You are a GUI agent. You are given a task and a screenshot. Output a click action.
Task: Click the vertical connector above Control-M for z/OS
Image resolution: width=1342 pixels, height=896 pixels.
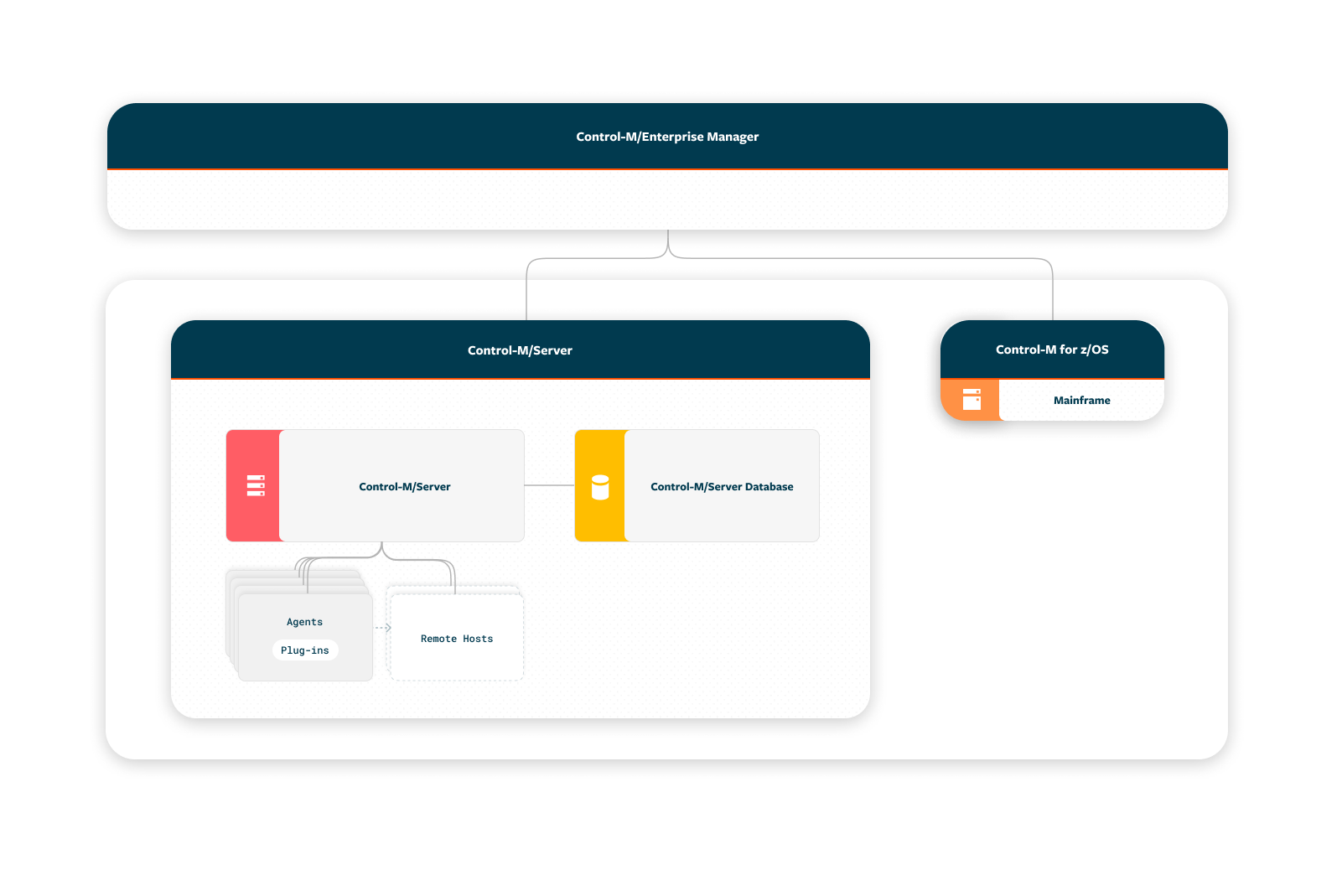pyautogui.click(x=1052, y=293)
